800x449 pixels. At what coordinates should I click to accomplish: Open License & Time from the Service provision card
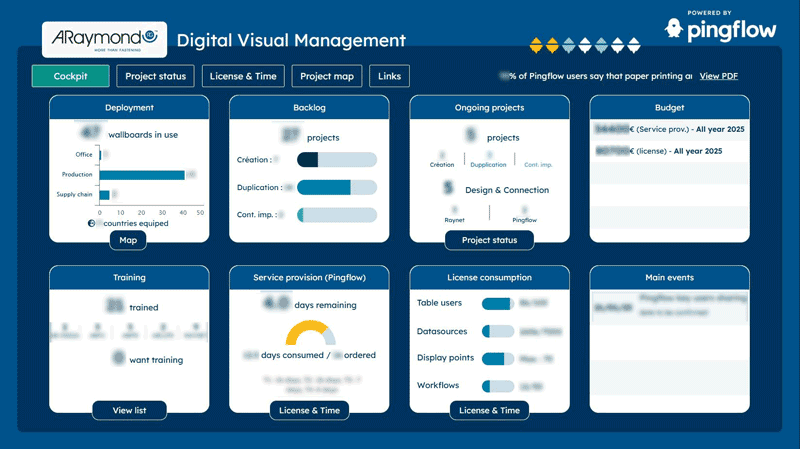point(309,410)
